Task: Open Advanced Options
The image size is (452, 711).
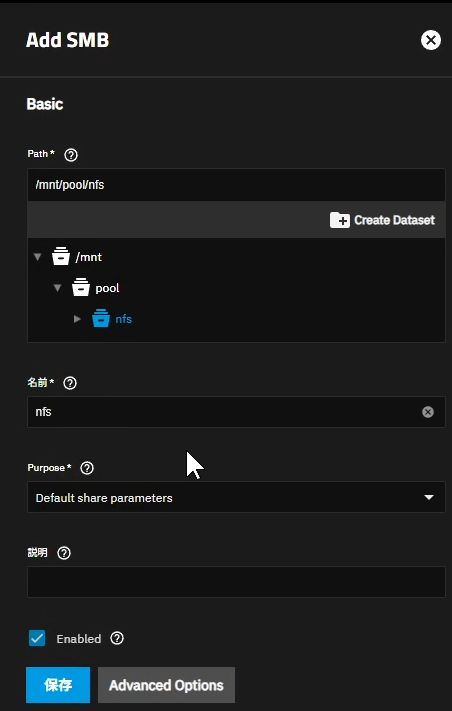Action: pos(166,685)
